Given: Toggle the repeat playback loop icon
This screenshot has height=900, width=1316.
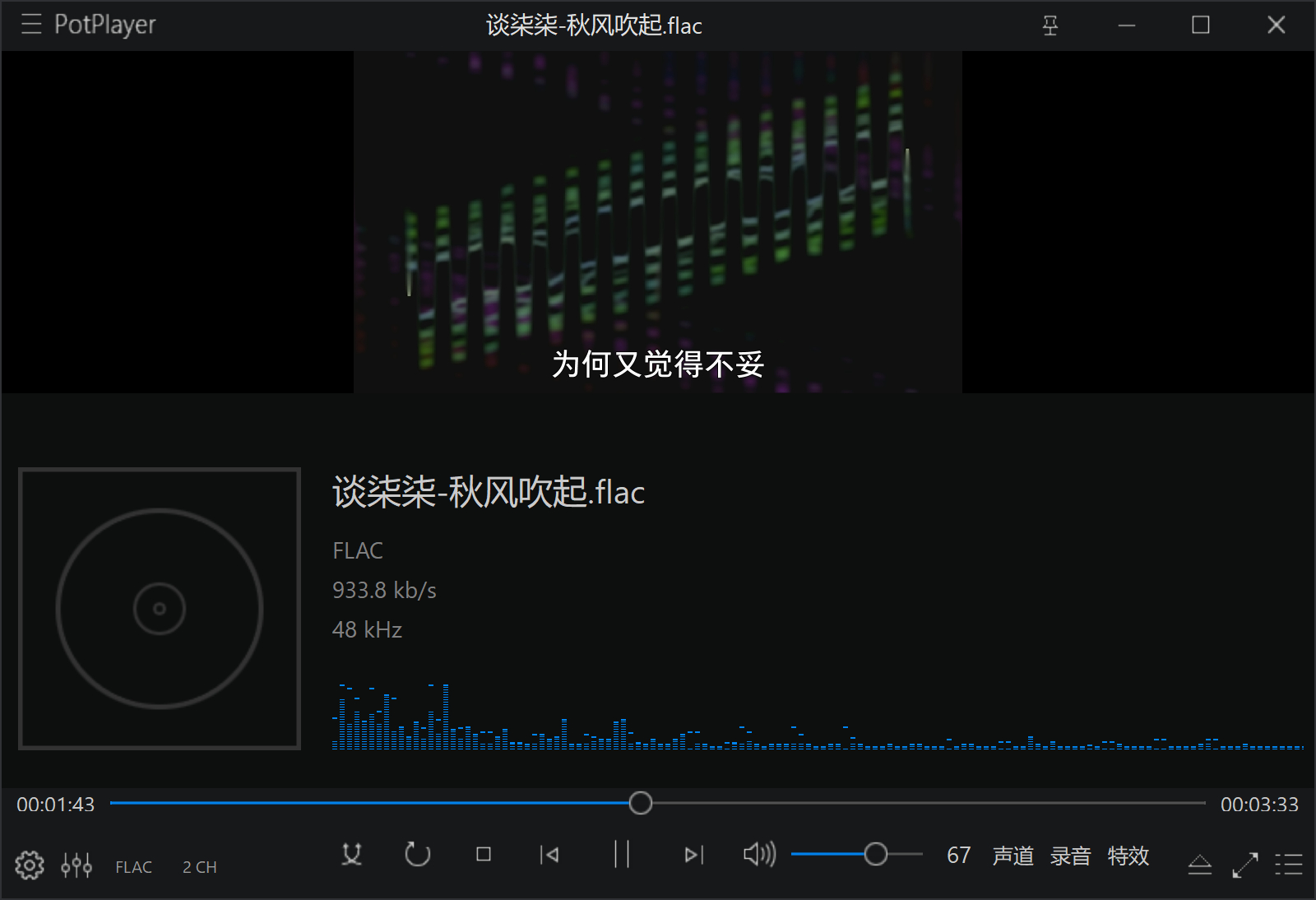Looking at the screenshot, I should (418, 855).
